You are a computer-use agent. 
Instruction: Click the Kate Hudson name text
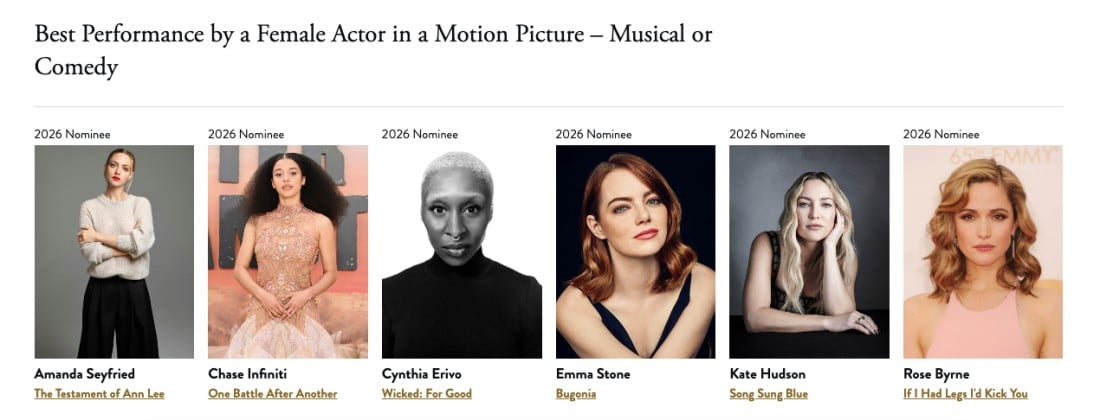[767, 374]
